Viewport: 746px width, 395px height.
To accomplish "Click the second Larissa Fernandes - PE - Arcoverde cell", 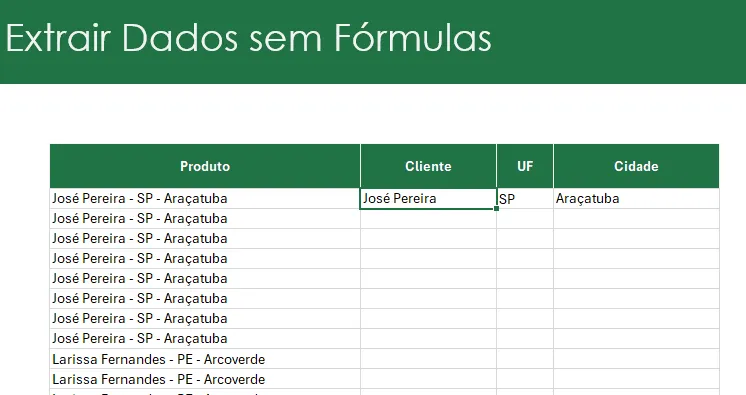I will [205, 379].
